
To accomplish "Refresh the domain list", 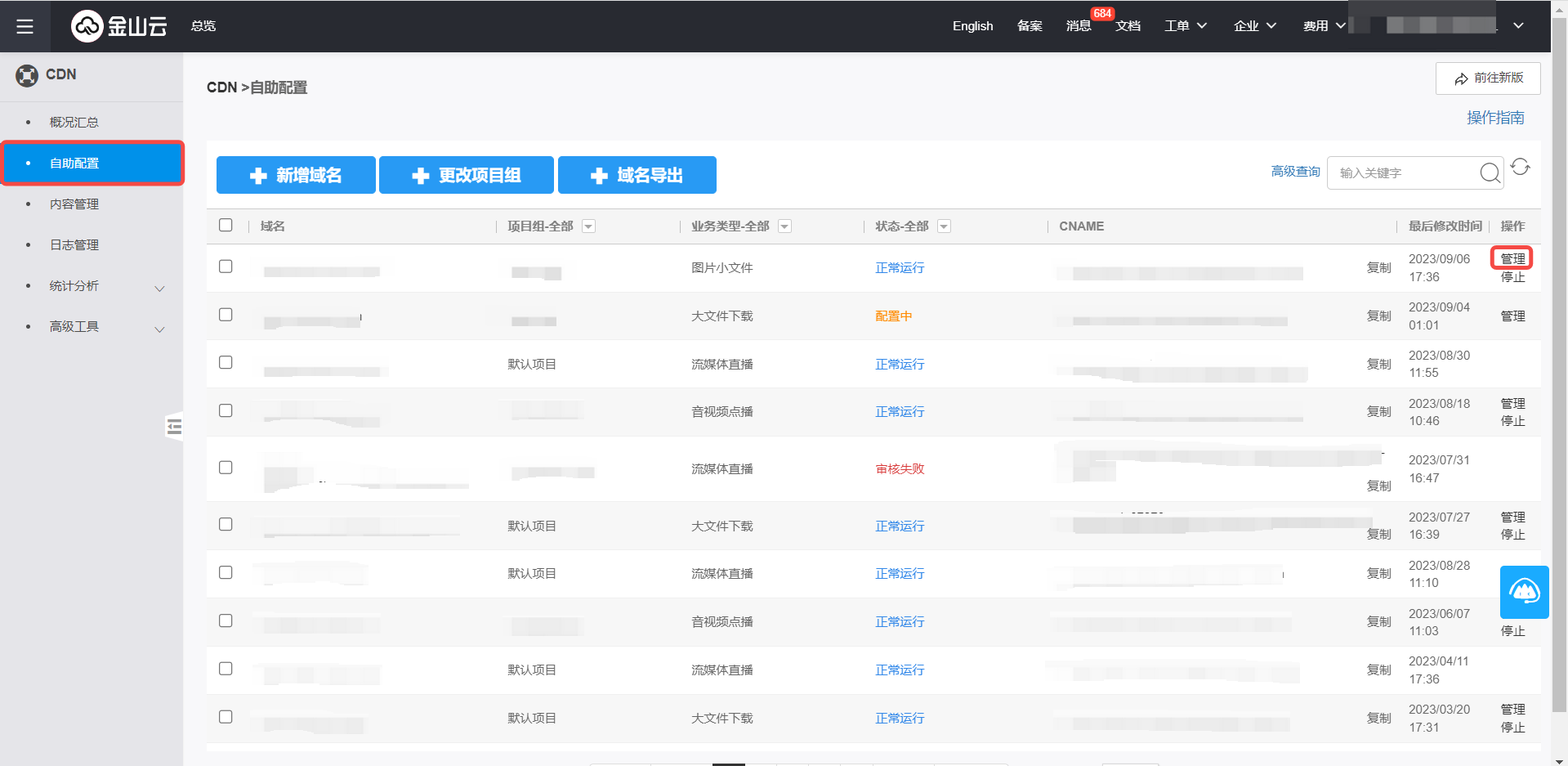I will [x=1520, y=168].
